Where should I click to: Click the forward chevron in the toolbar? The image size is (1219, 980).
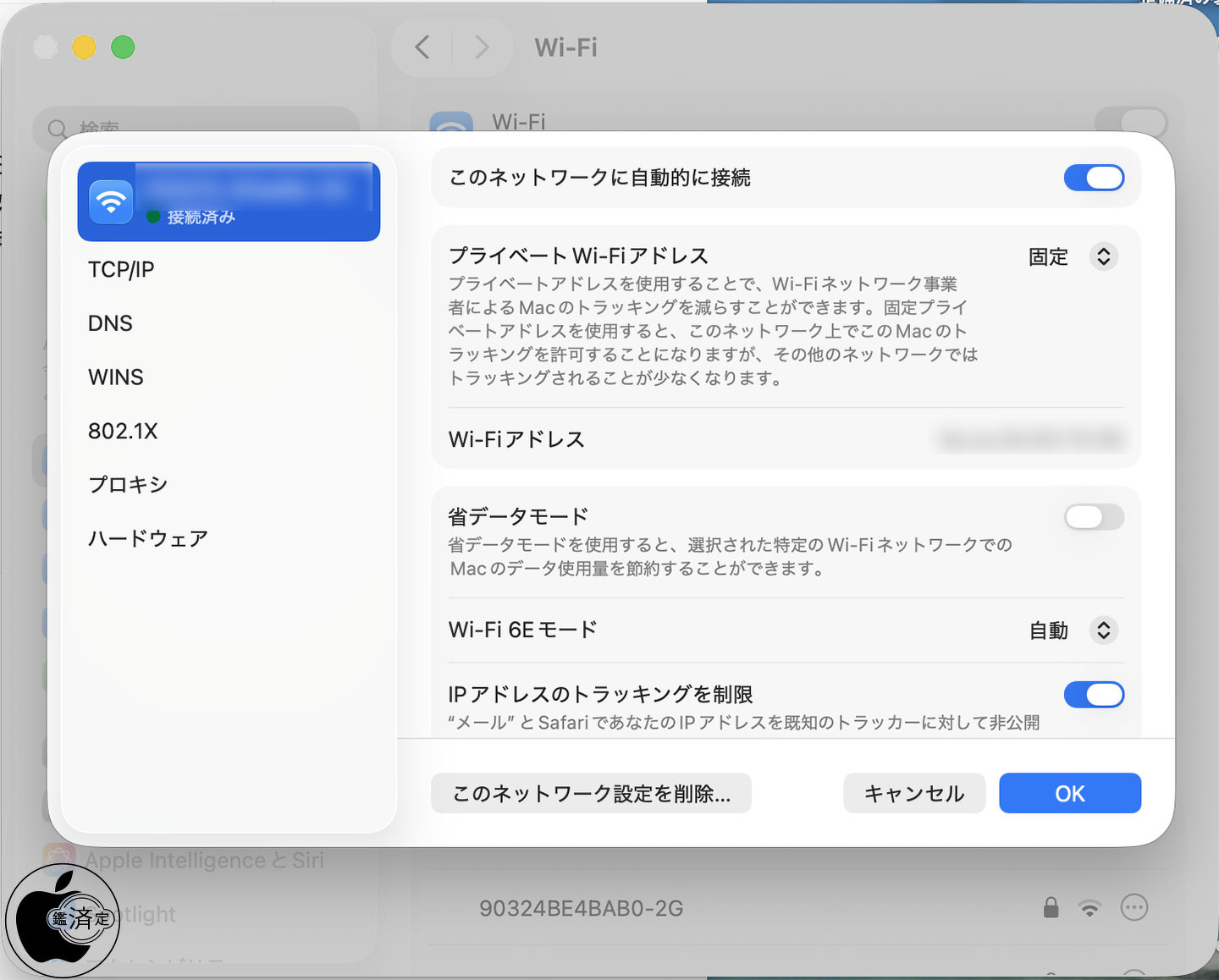[x=482, y=47]
